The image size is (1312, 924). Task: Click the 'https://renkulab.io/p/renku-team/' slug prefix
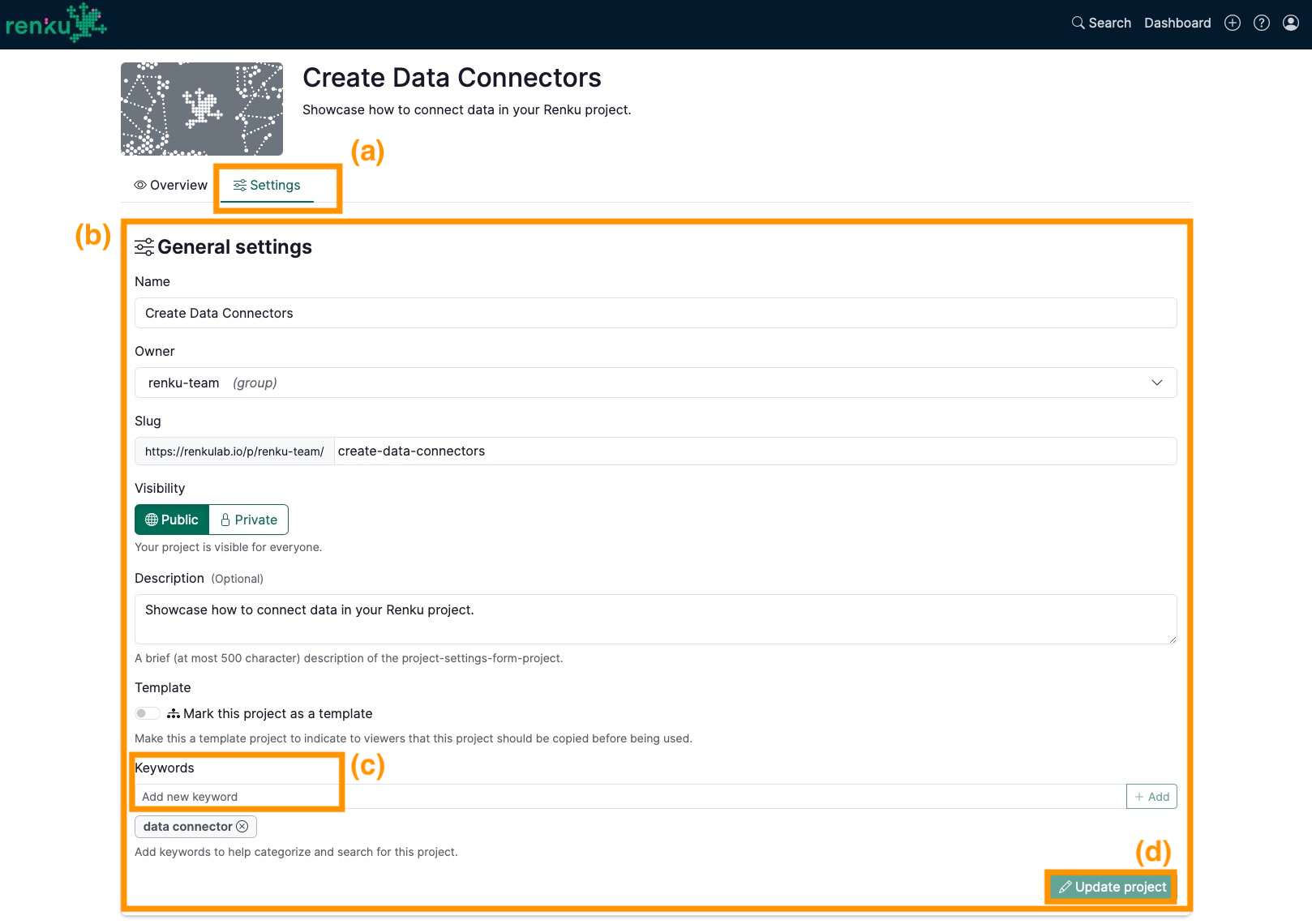(x=234, y=451)
